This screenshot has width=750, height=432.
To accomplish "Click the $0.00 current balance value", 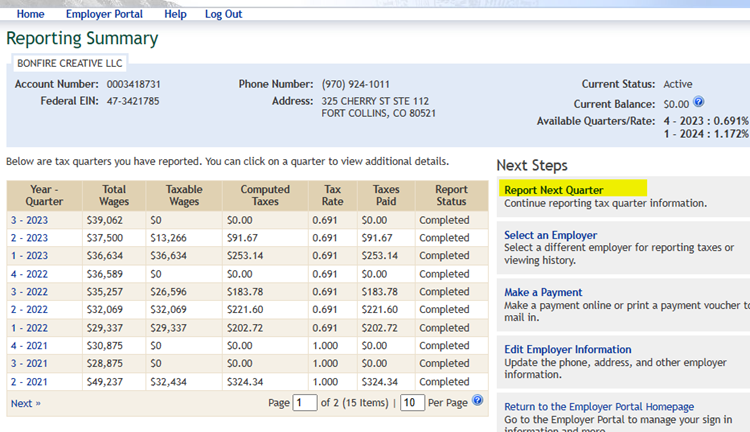I will point(676,104).
